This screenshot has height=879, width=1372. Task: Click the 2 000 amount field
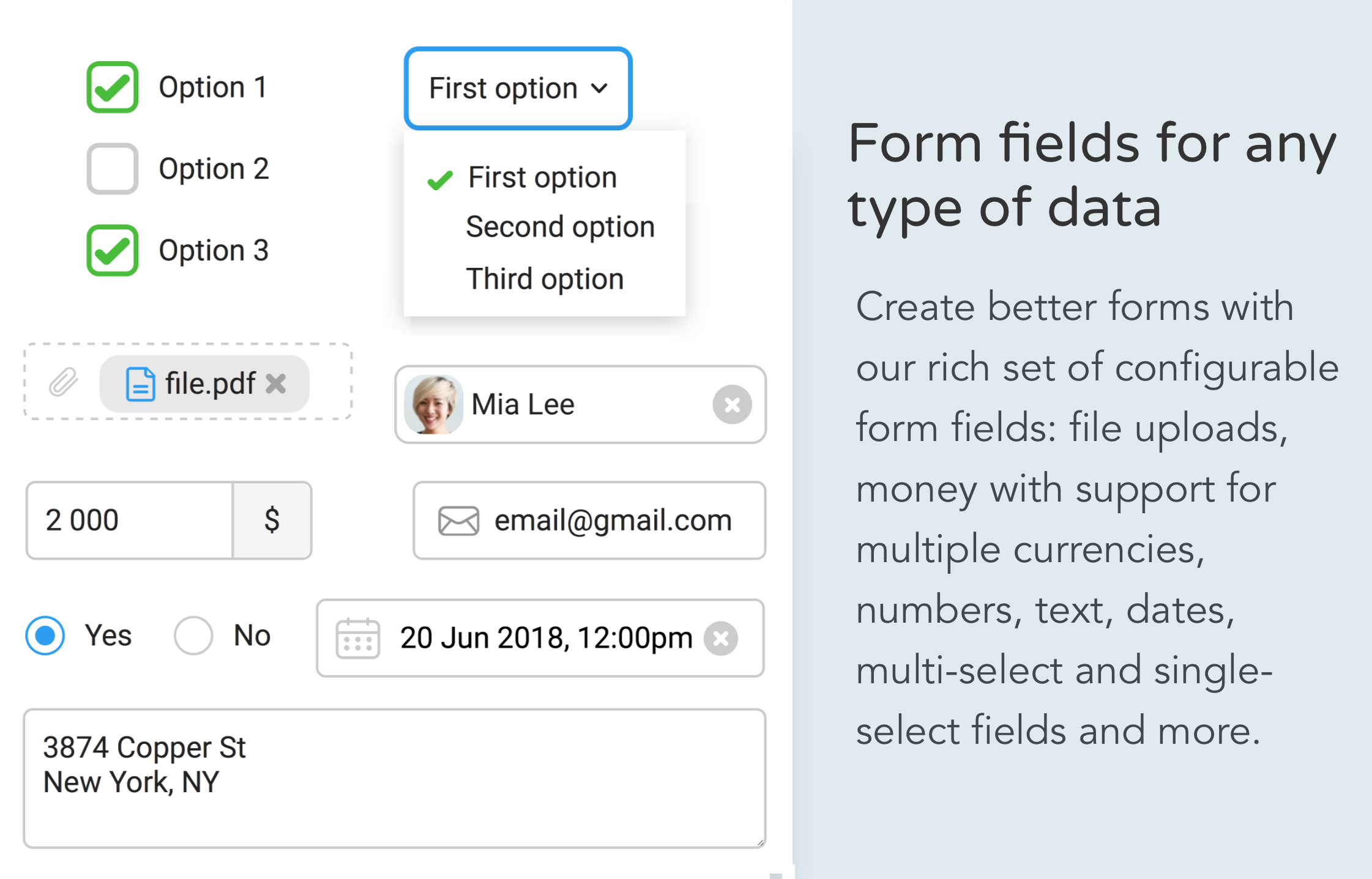[x=130, y=521]
